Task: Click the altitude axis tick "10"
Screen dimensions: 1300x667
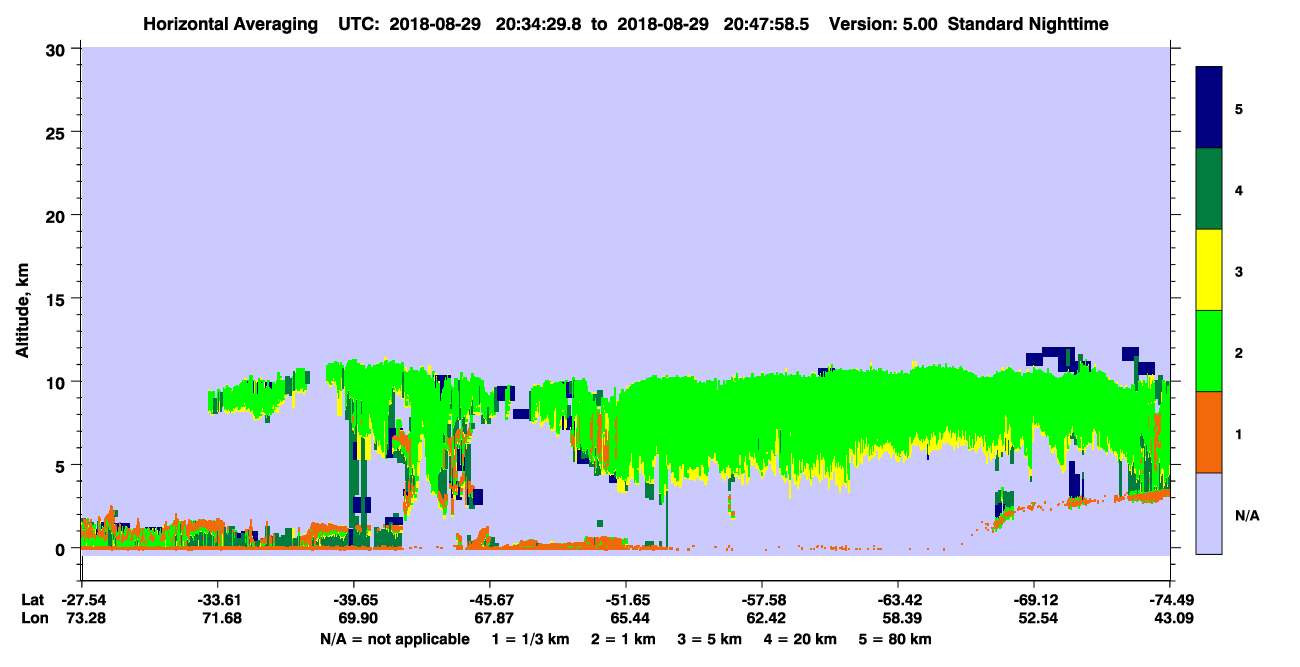Action: point(57,382)
